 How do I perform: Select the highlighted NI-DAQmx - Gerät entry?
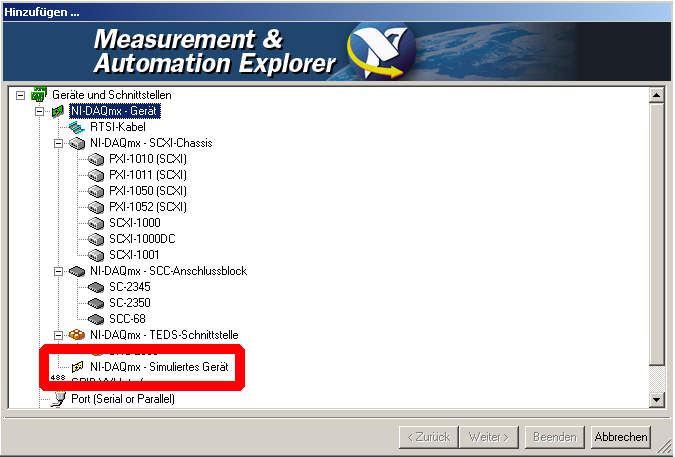click(114, 111)
